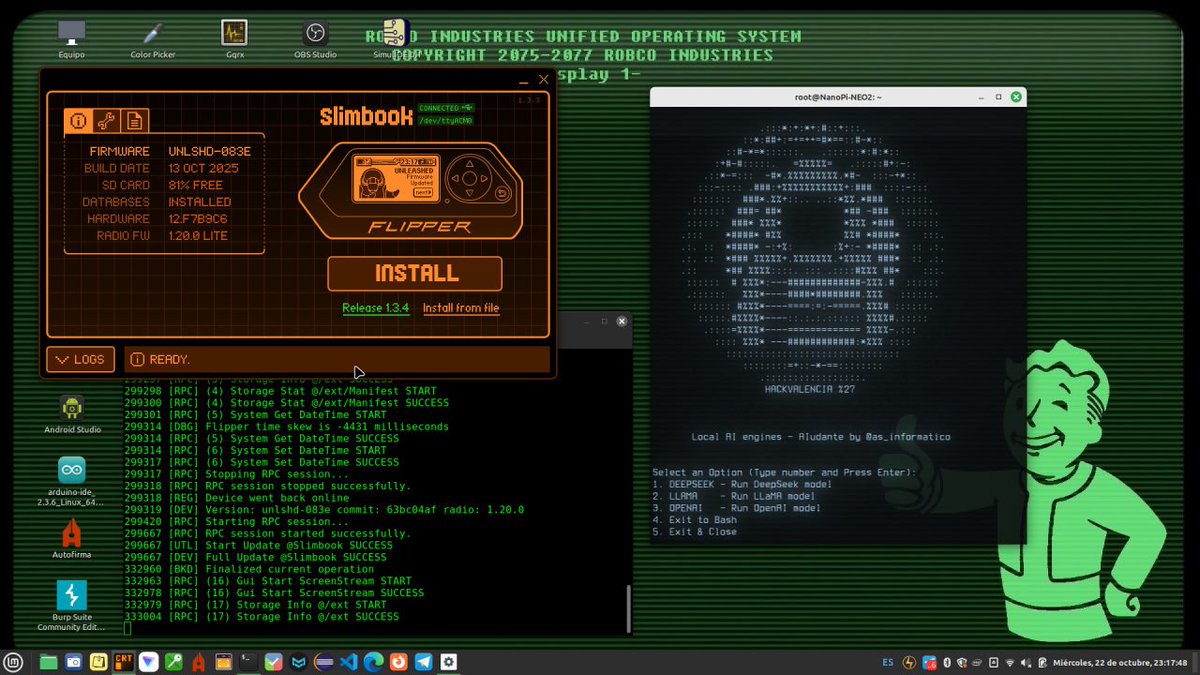This screenshot has height=675, width=1200.
Task: Open the yellow sticky notes taskbar icon
Action: click(98, 662)
